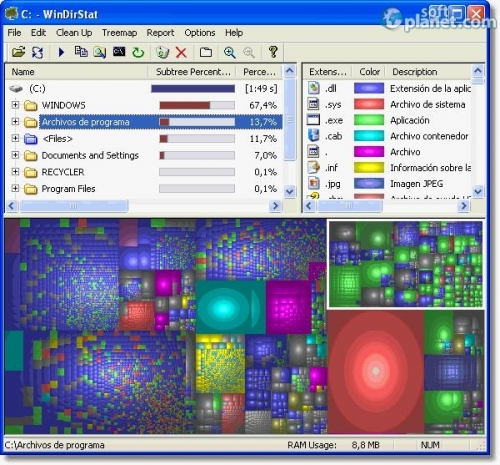Viewport: 500px width, 465px height.
Task: Click the green .exe color swatch
Action: (369, 120)
